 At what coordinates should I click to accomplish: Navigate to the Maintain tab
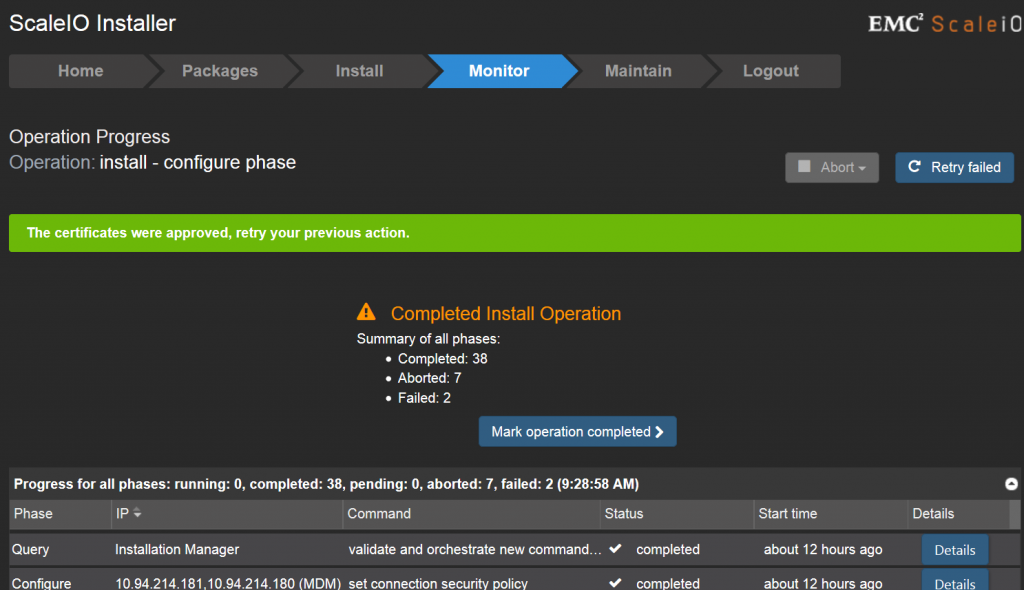pyautogui.click(x=638, y=71)
